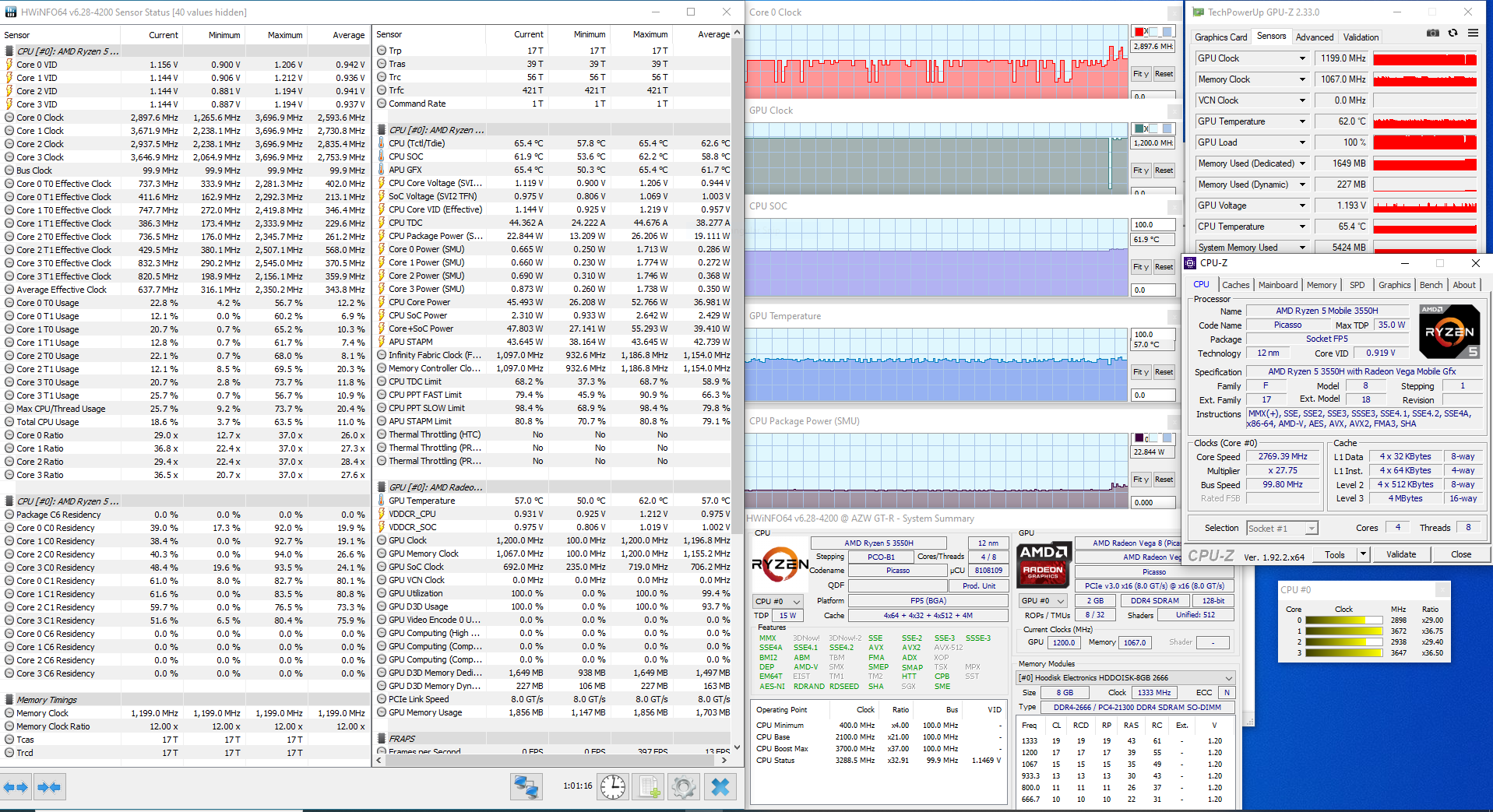Click the Ryzen logo in System Summary
The width and height of the screenshot is (1493, 812).
click(780, 564)
